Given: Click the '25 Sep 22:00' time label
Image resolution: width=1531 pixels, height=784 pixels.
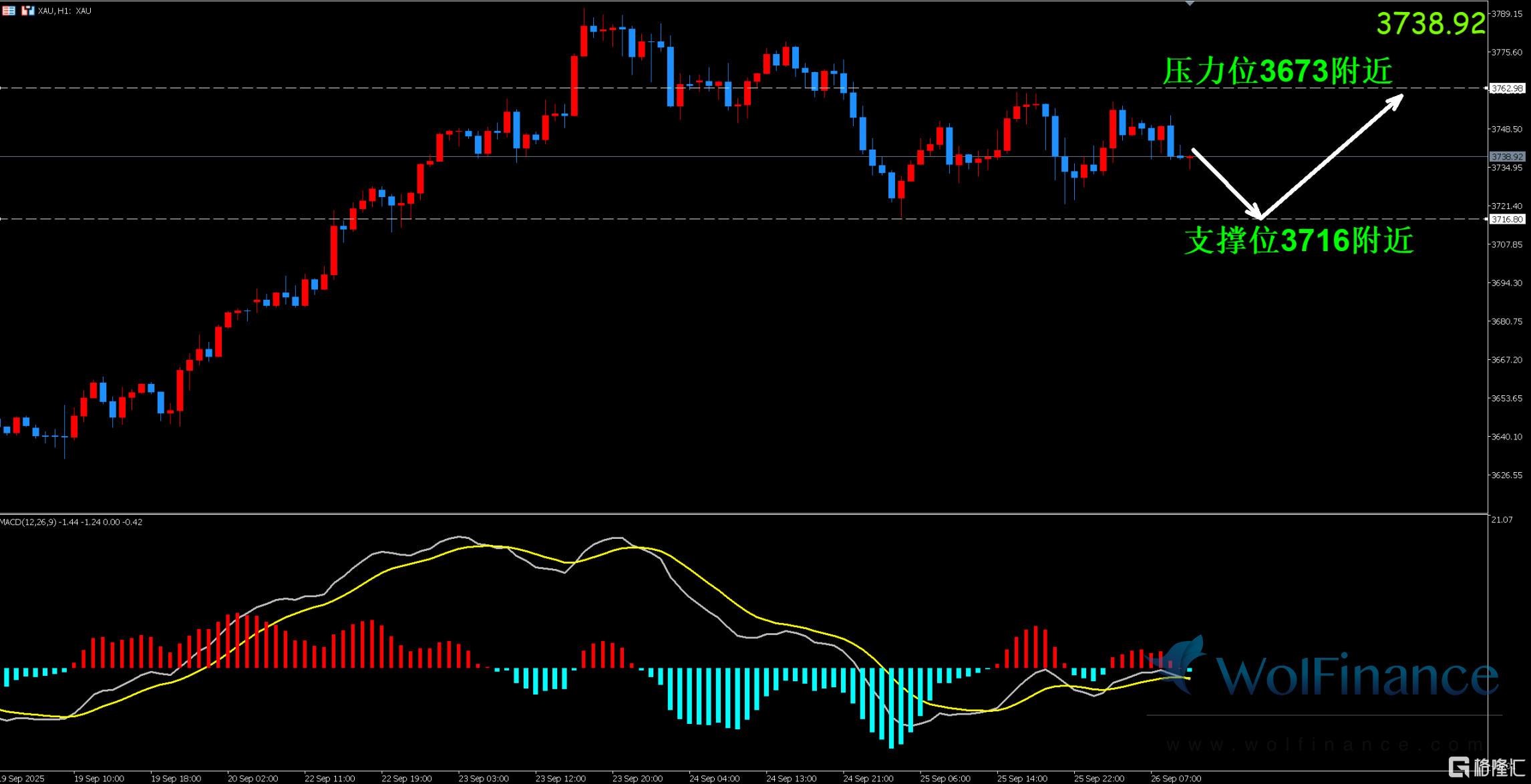Looking at the screenshot, I should 1099,779.
